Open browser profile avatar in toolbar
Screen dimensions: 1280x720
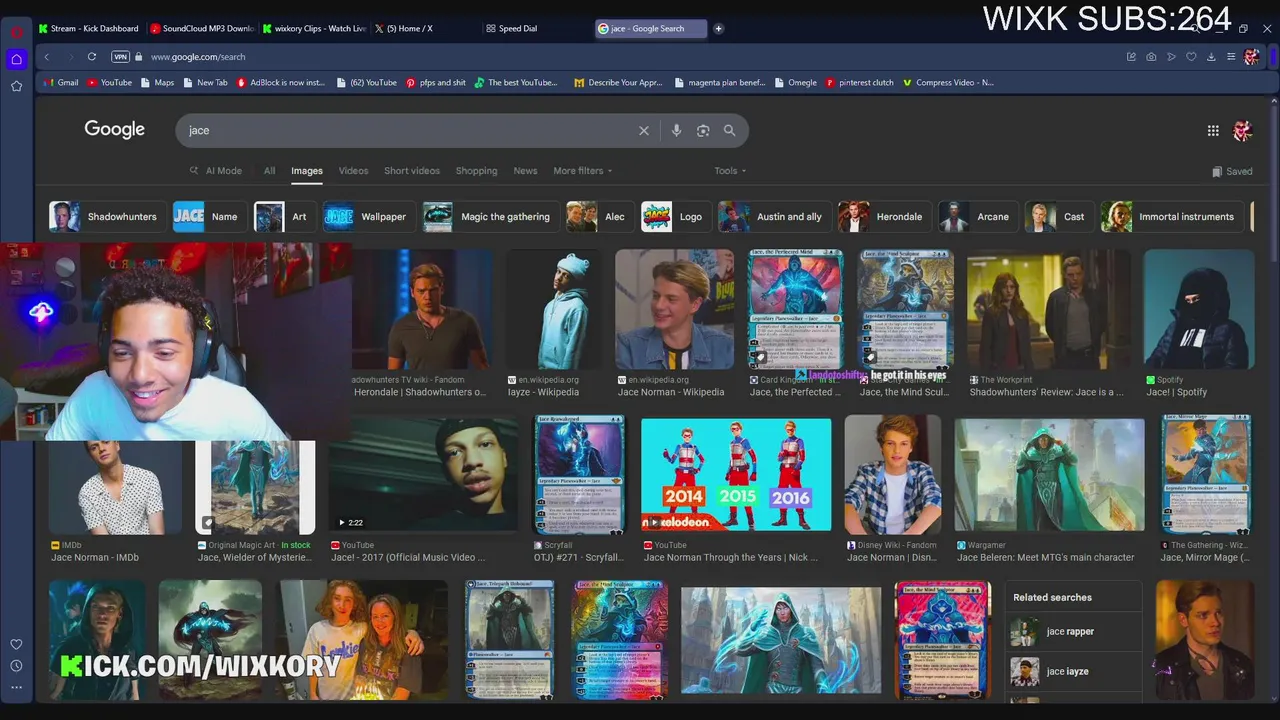click(x=1252, y=57)
